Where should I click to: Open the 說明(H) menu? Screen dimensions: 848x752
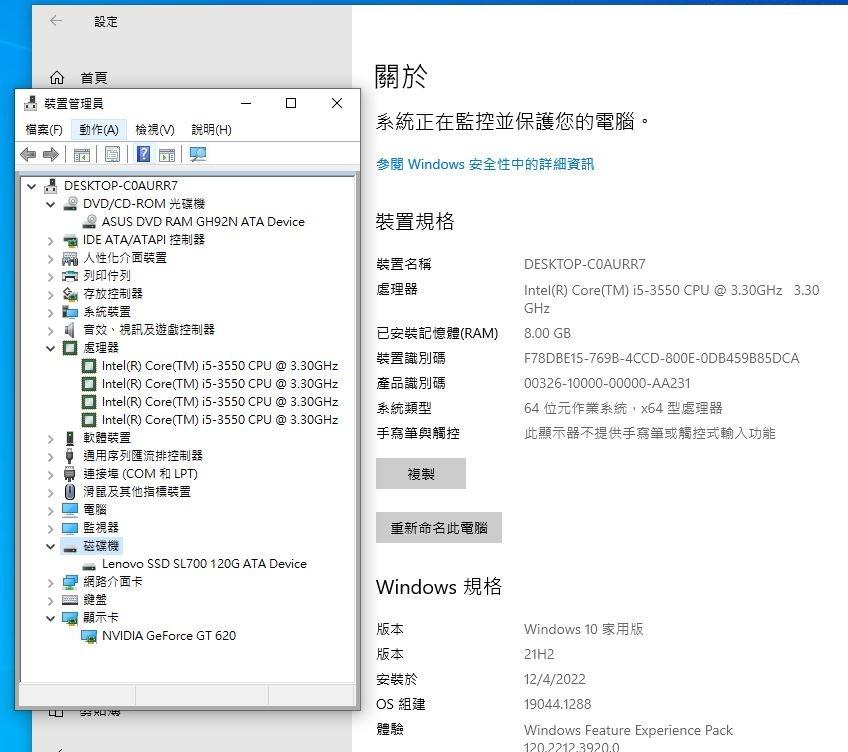coord(211,130)
